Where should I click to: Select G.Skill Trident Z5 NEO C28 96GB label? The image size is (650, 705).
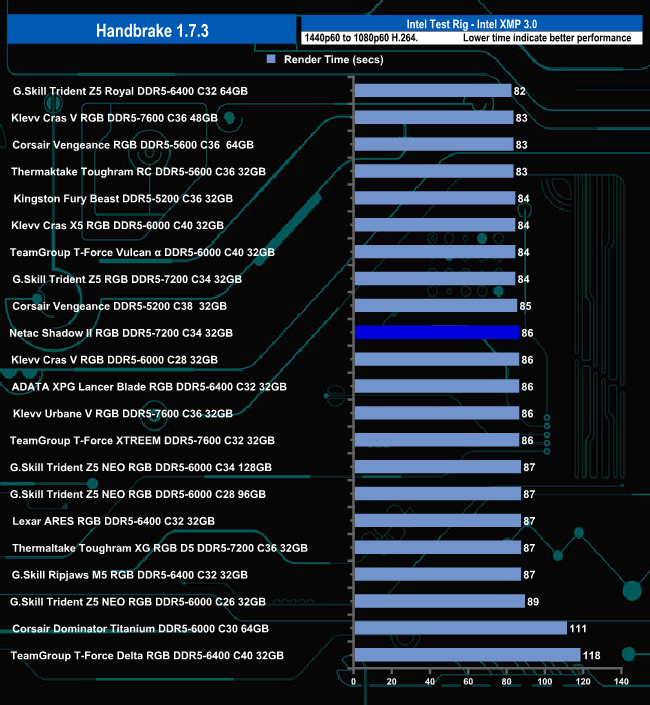138,495
